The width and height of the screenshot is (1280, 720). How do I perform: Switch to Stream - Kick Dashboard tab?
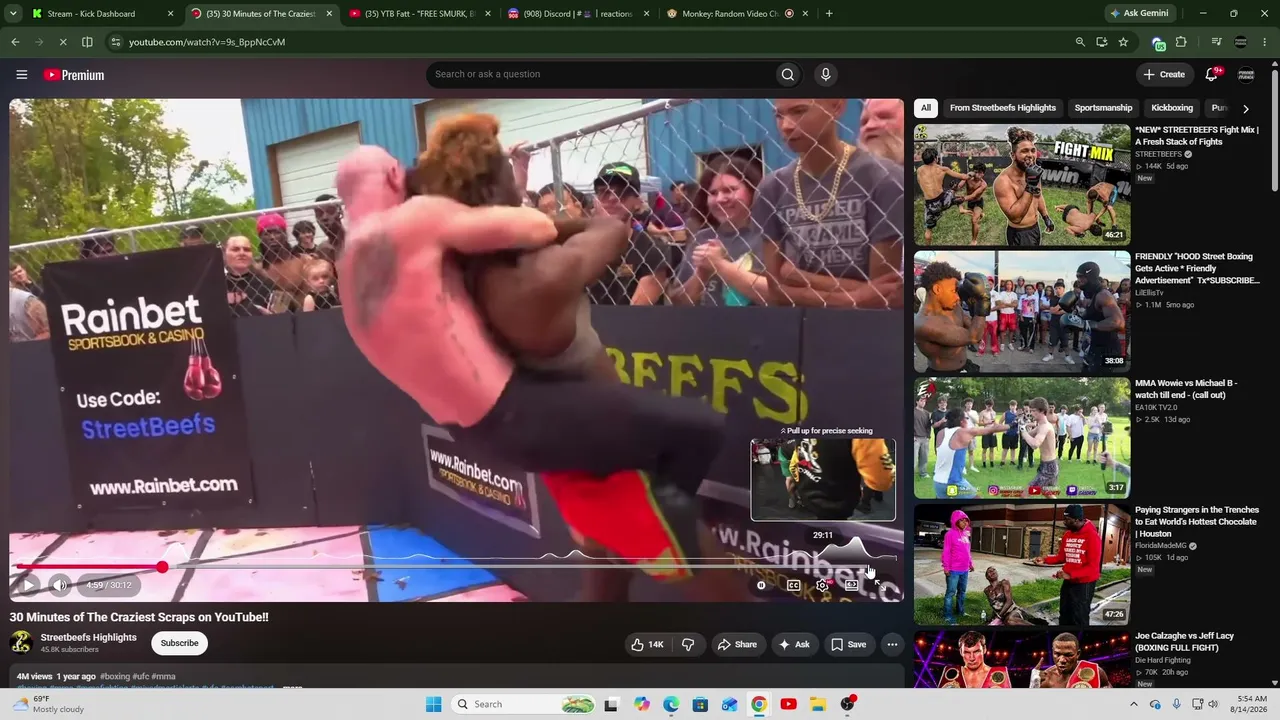pos(91,14)
